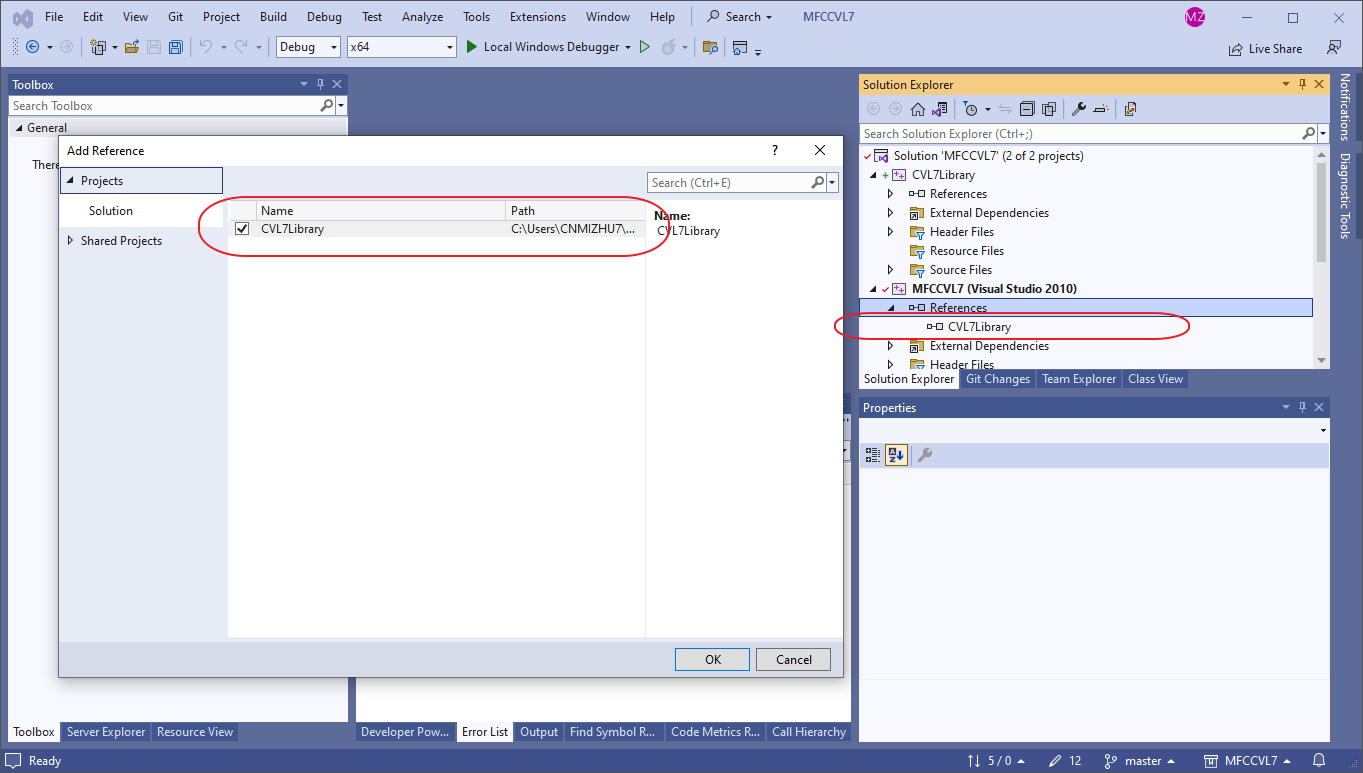Click OK in Add Reference dialog

712,659
